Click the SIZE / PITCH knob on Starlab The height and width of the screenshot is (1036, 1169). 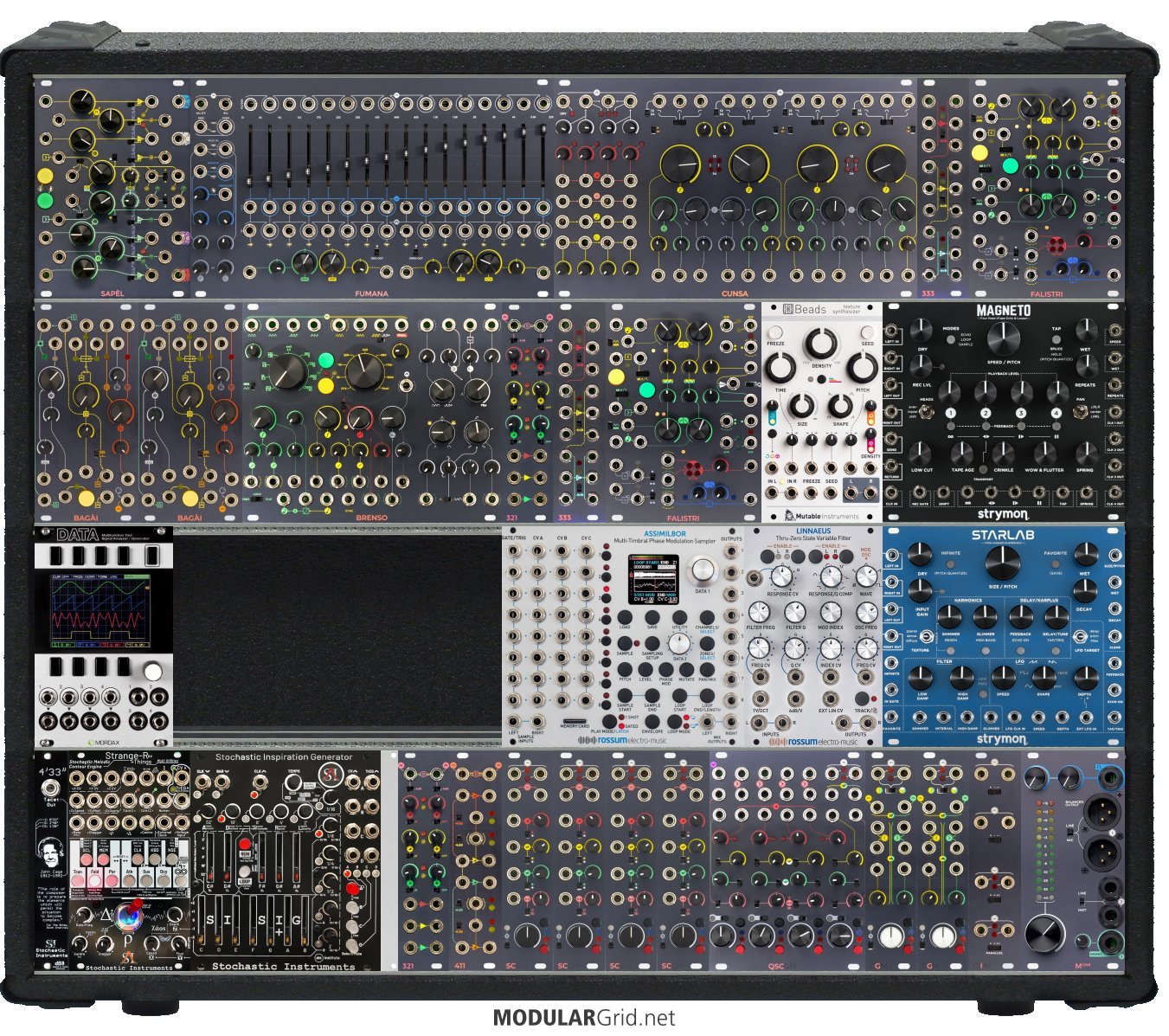coord(1002,563)
